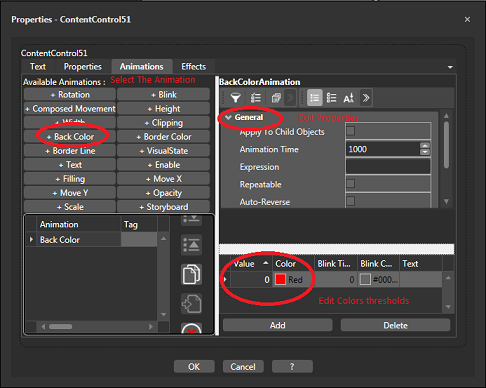Add a Composed Movement animation

point(70,109)
